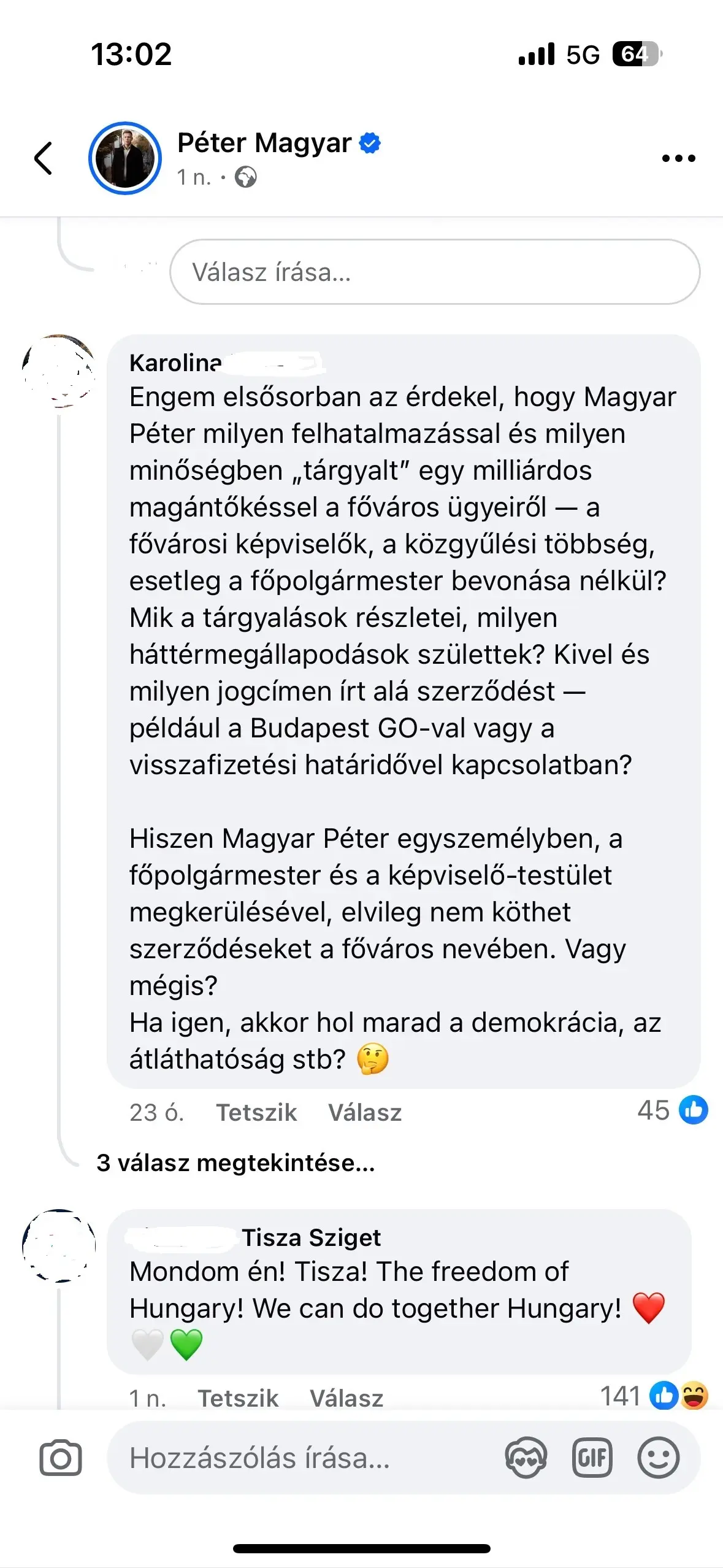
Task: Open the GIF picker icon
Action: pos(592,1458)
